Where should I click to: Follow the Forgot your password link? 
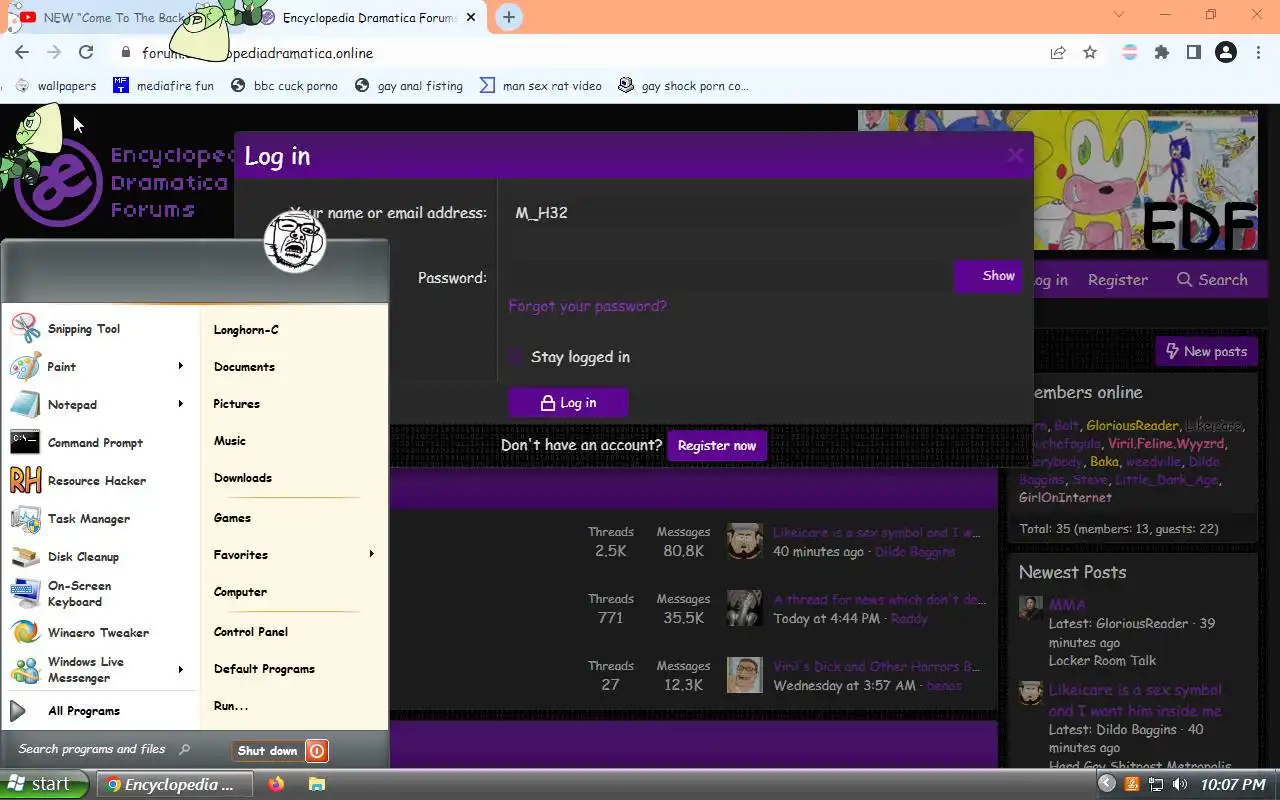pos(587,306)
